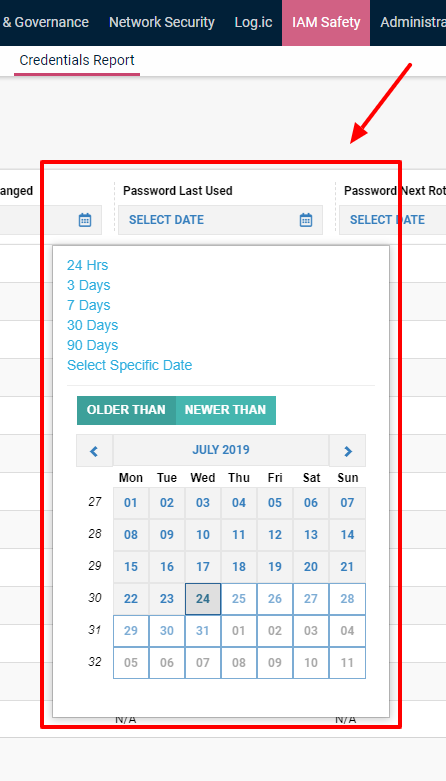Screen dimensions: 446x781
Task: Switch to NEWER THAN filter mode
Action: tap(225, 410)
